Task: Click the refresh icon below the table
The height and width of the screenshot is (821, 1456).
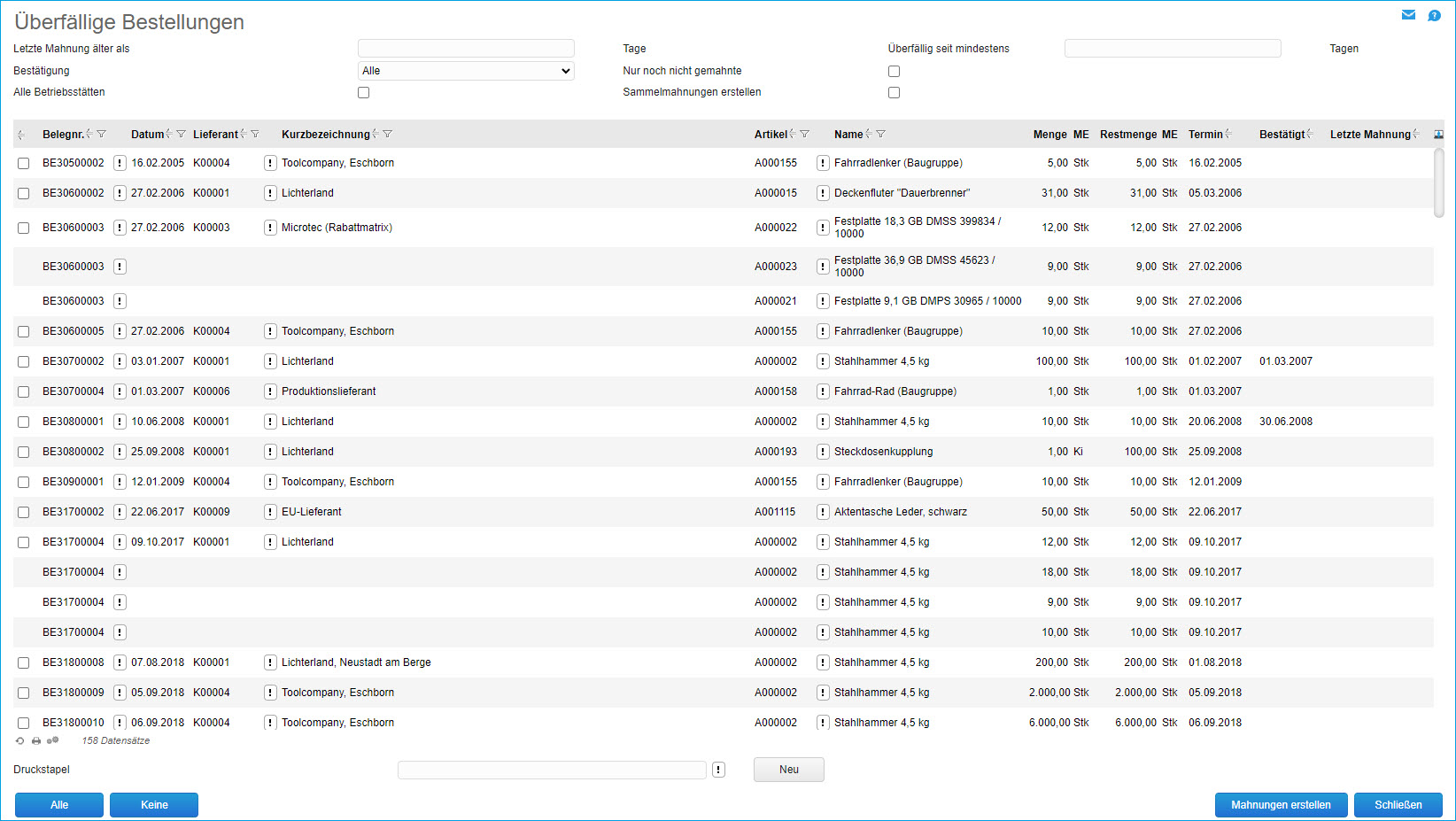Action: [20, 740]
